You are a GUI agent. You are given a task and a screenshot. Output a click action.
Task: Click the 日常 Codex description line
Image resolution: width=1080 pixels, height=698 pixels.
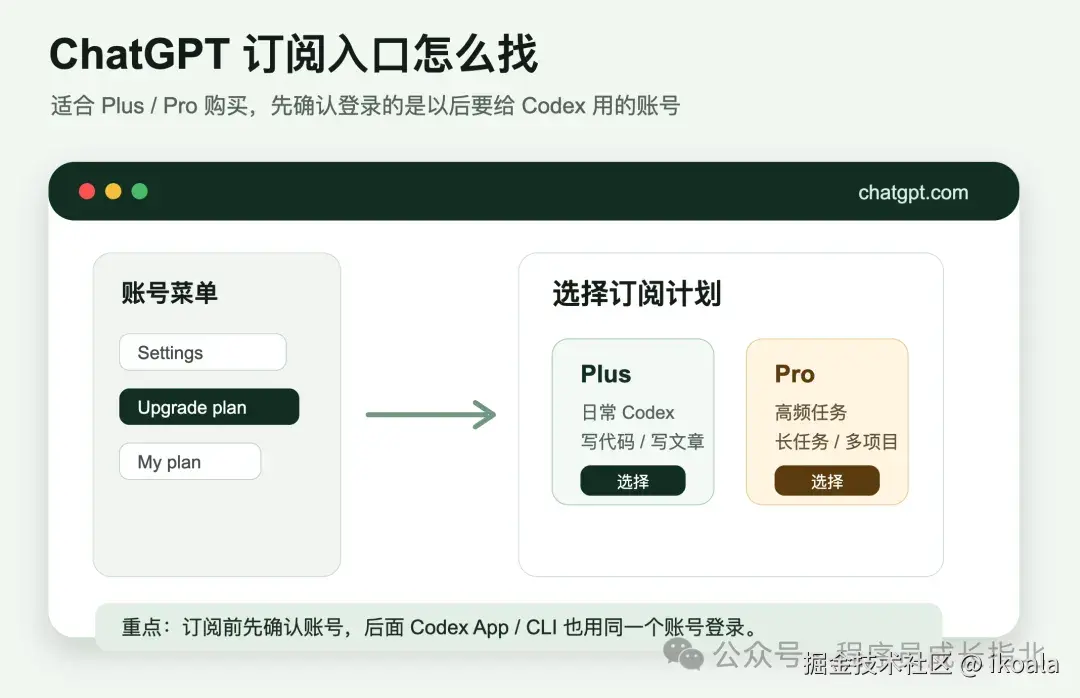(627, 412)
